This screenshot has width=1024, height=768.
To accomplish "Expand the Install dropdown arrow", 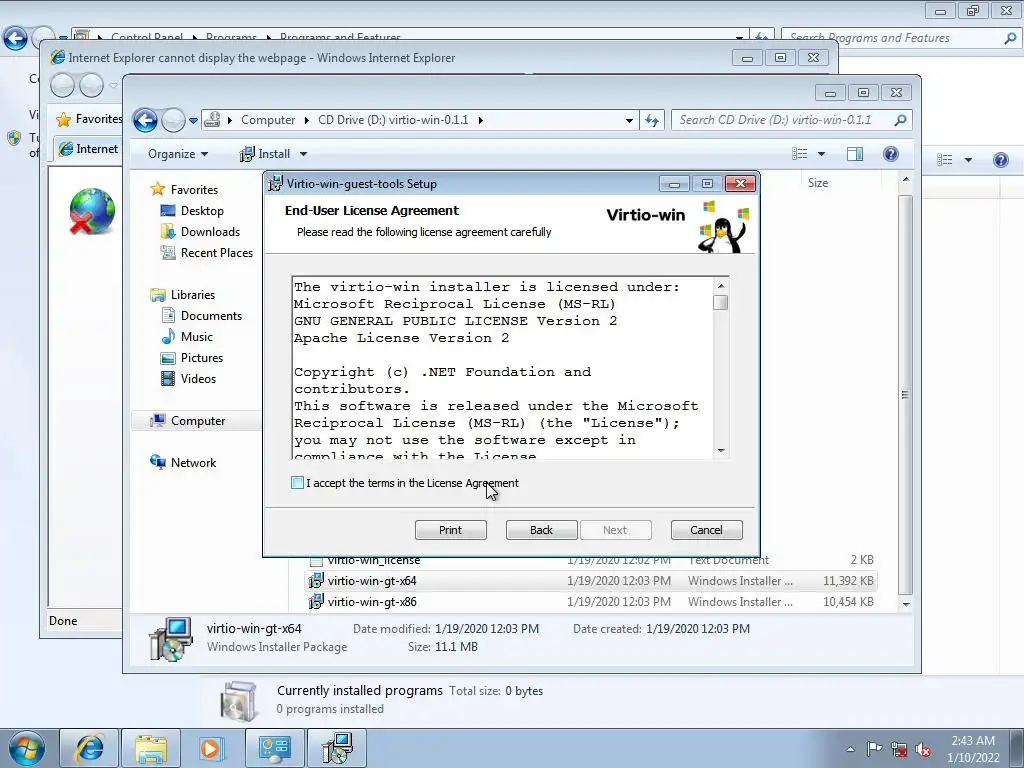I will (x=303, y=154).
